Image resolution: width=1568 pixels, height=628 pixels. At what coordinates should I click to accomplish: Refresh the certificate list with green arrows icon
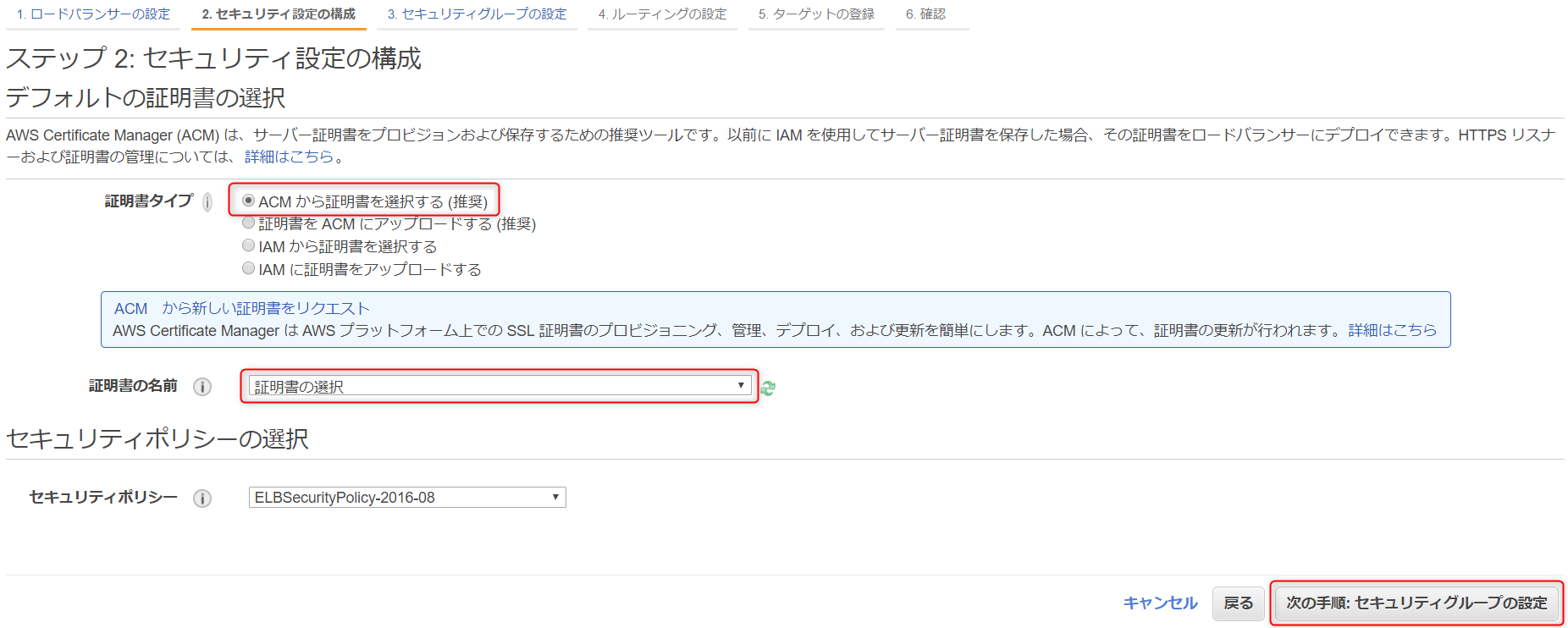click(768, 388)
